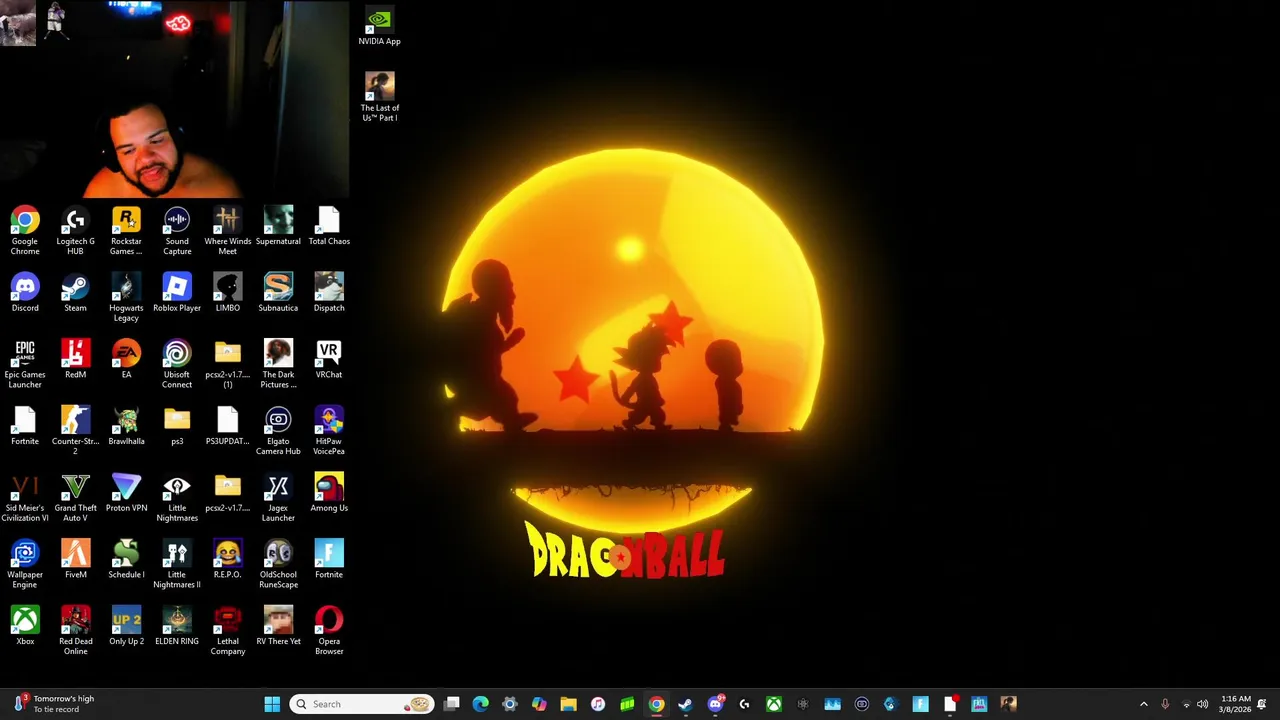Select R.E.P.O. game desktop icon
Viewport: 1280px width, 720px height.
[x=227, y=560]
